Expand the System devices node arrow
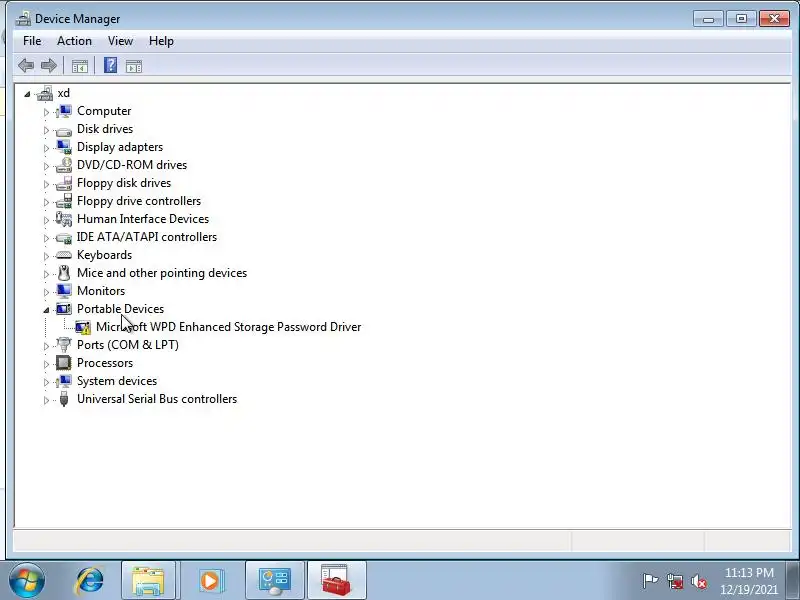The height and width of the screenshot is (600, 800). point(46,382)
